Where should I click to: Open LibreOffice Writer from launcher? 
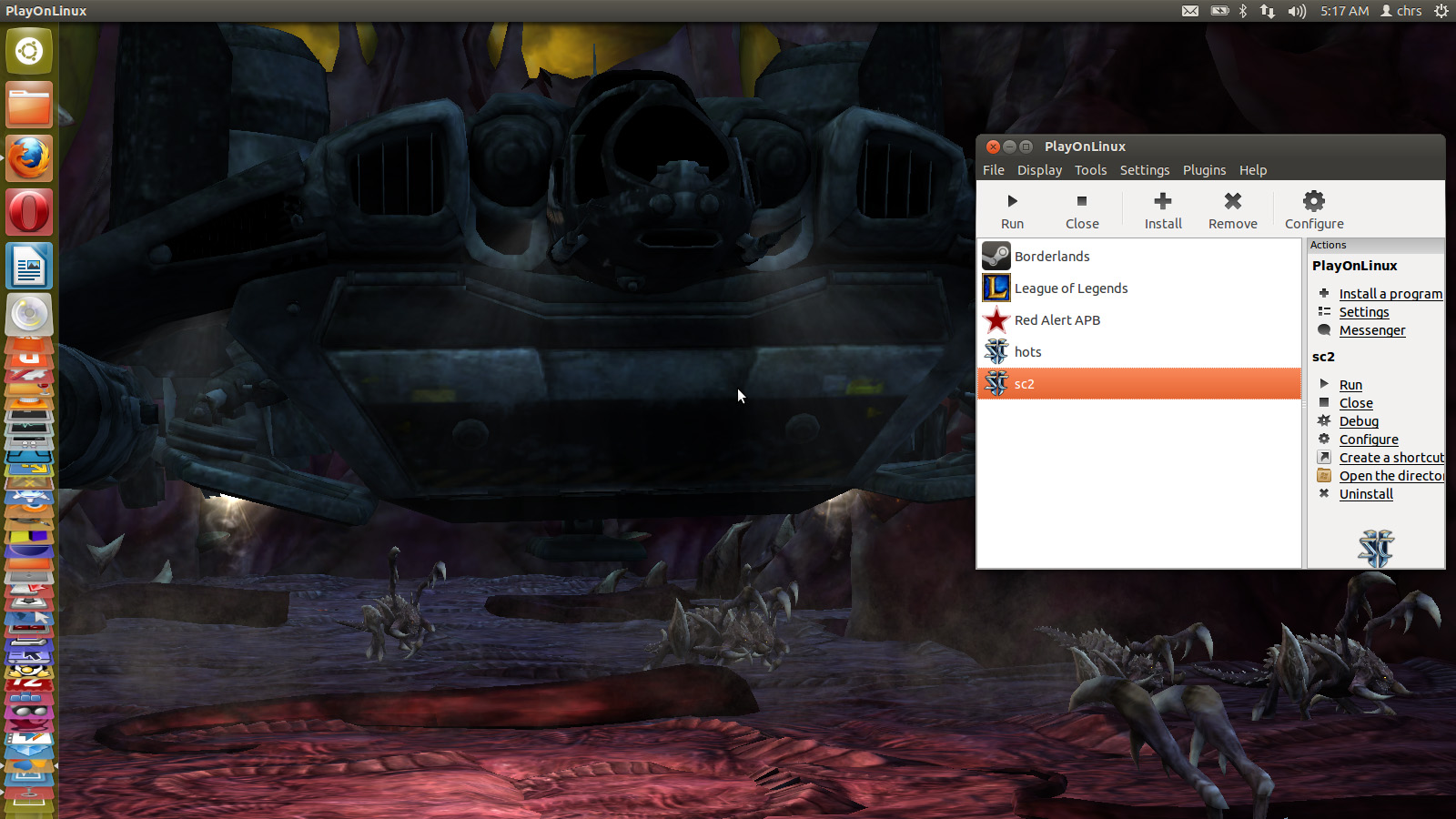coord(29,266)
